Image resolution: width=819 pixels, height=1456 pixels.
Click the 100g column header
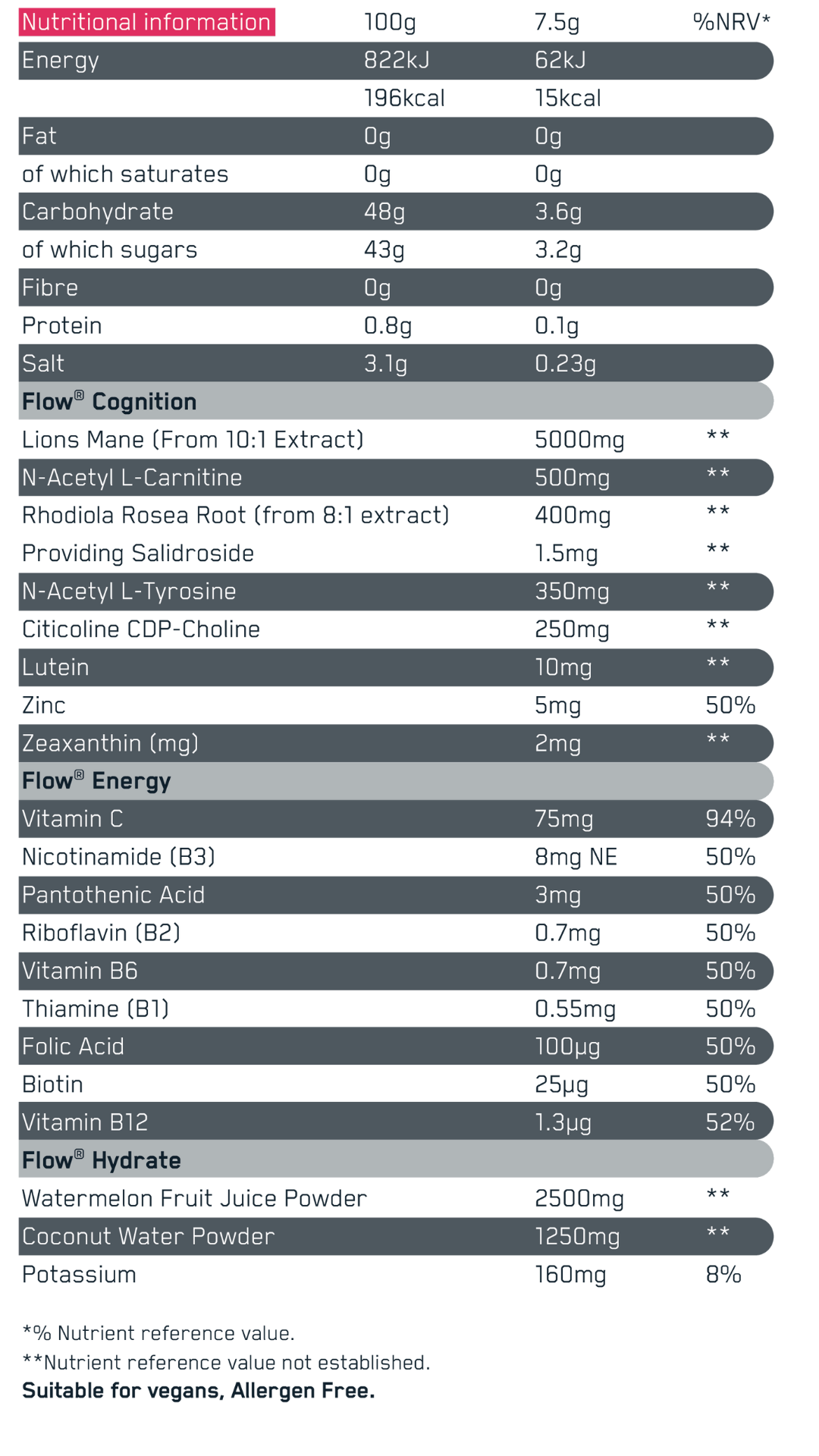point(390,22)
